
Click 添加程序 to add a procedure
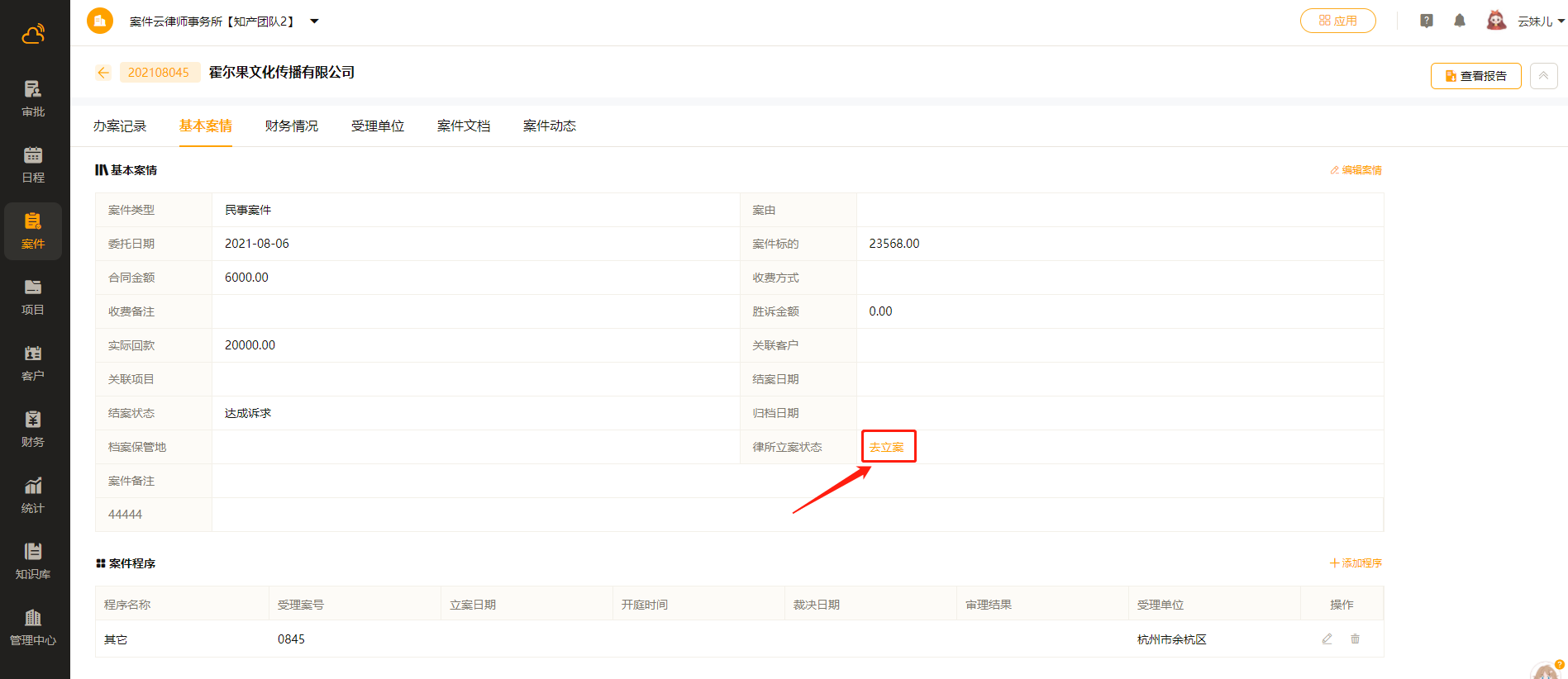click(x=1356, y=563)
